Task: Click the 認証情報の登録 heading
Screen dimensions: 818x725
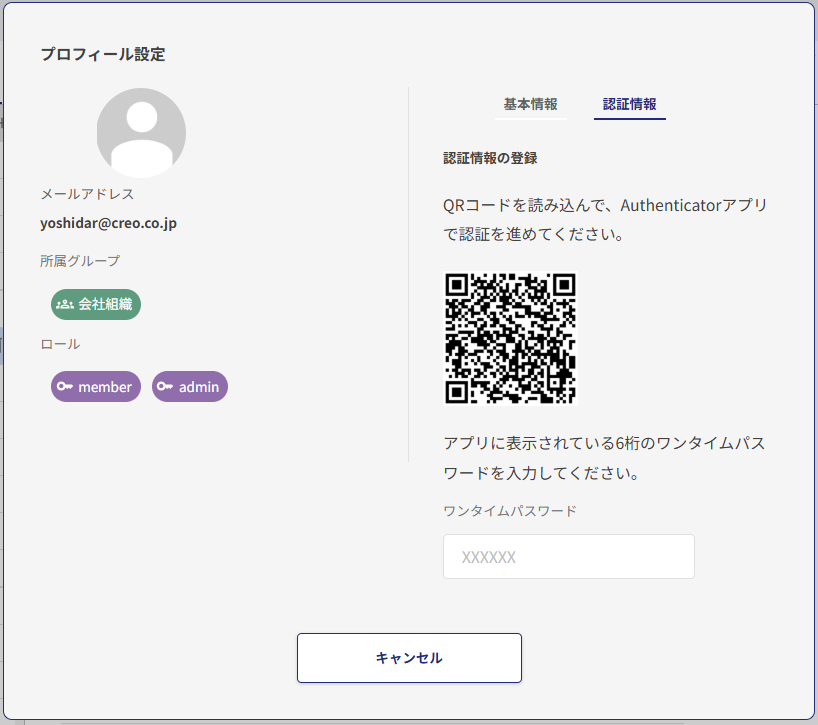Action: point(490,158)
